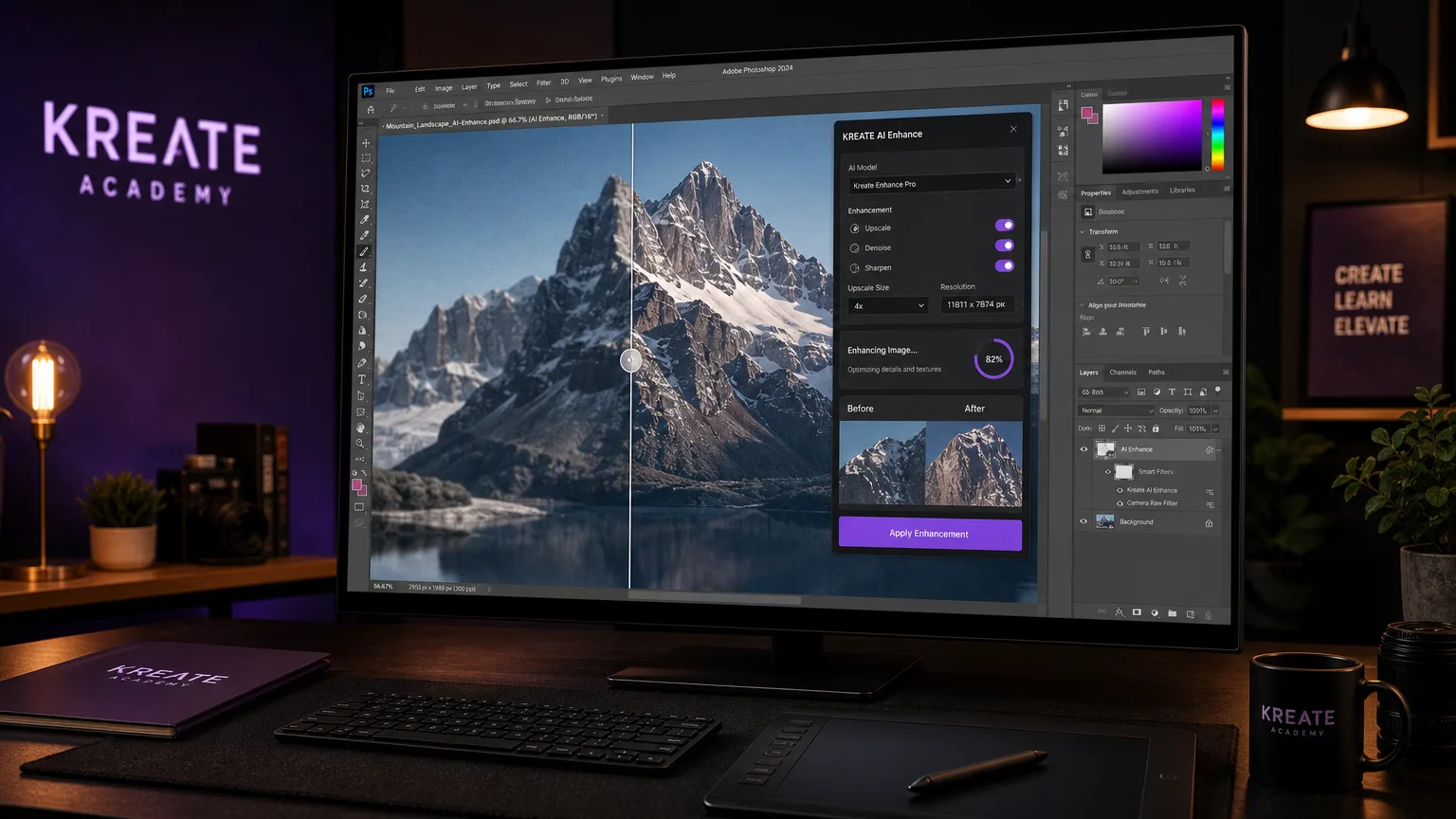Open the Window menu
Viewport: 1456px width, 819px height.
coord(642,78)
